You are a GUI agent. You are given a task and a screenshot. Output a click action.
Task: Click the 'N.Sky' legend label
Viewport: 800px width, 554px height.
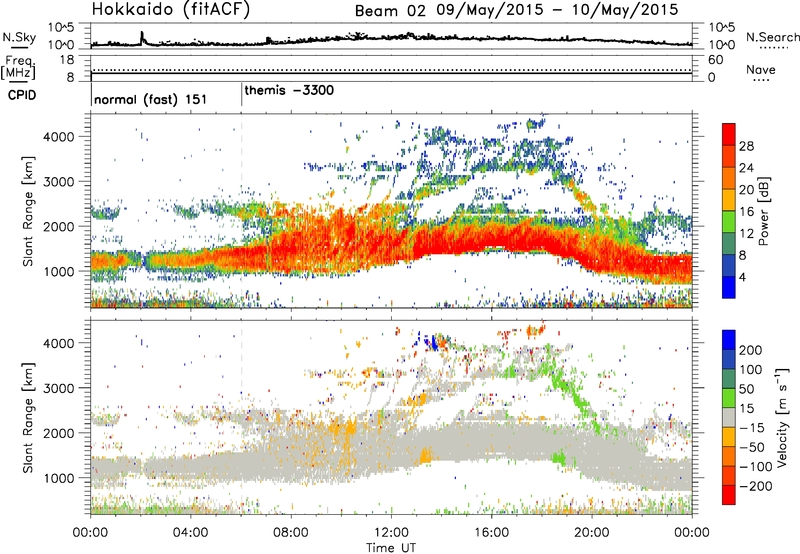tap(19, 37)
